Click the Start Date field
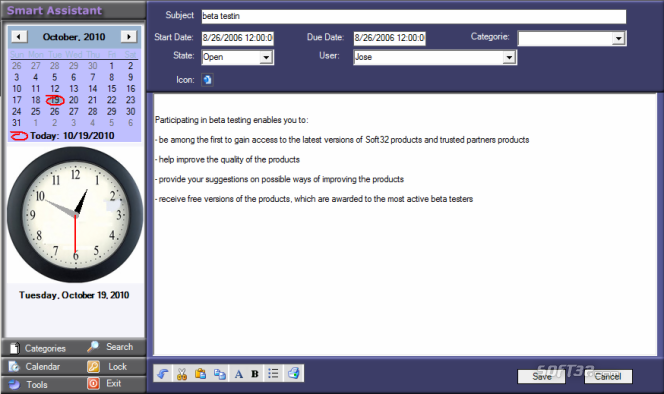This screenshot has height=394, width=664. tap(238, 38)
